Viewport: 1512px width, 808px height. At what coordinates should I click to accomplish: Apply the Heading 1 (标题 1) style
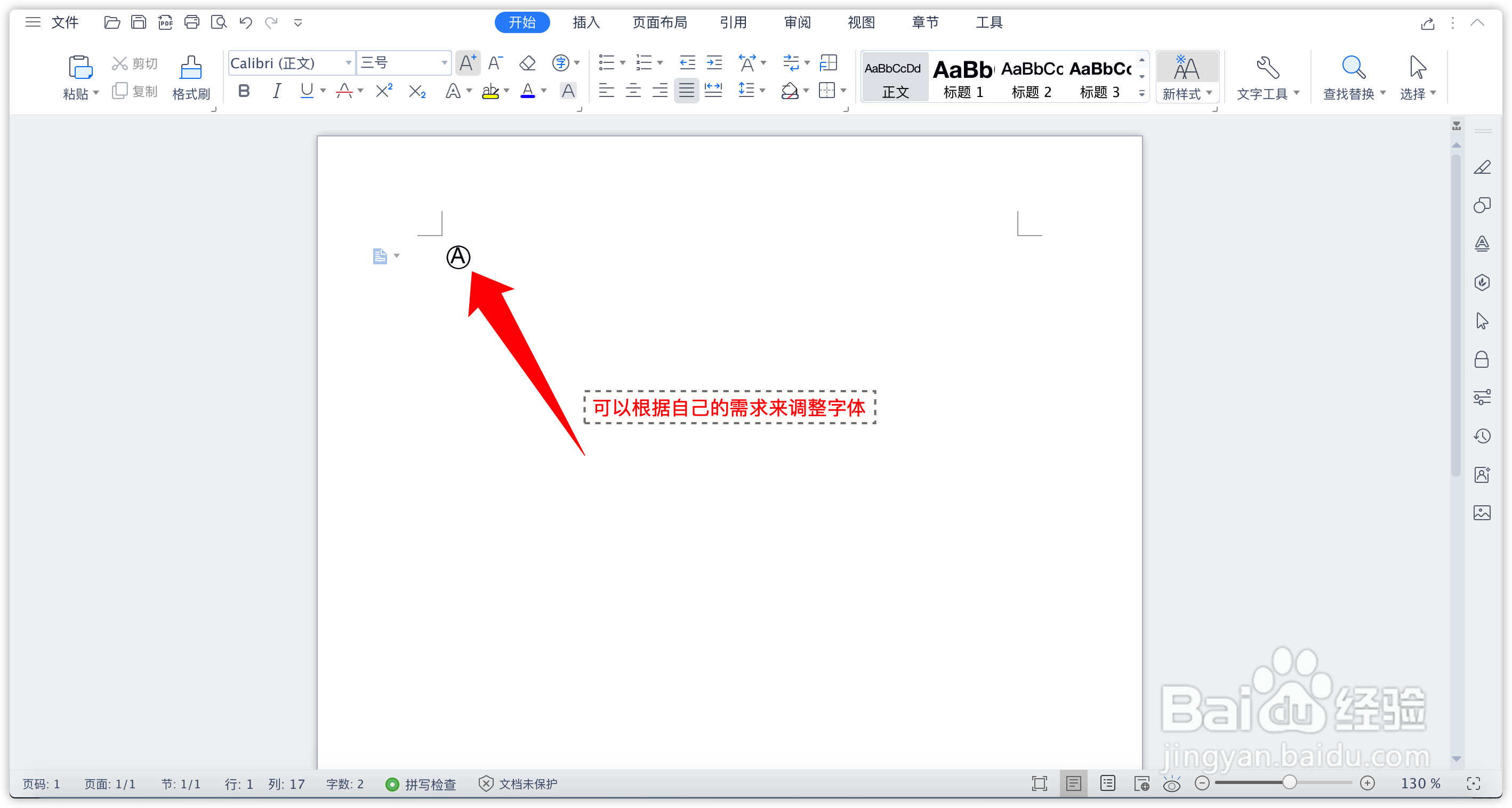[963, 77]
